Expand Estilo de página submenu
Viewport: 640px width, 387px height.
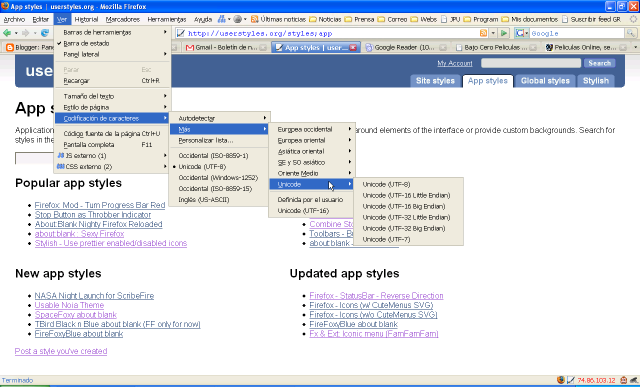tap(112, 107)
